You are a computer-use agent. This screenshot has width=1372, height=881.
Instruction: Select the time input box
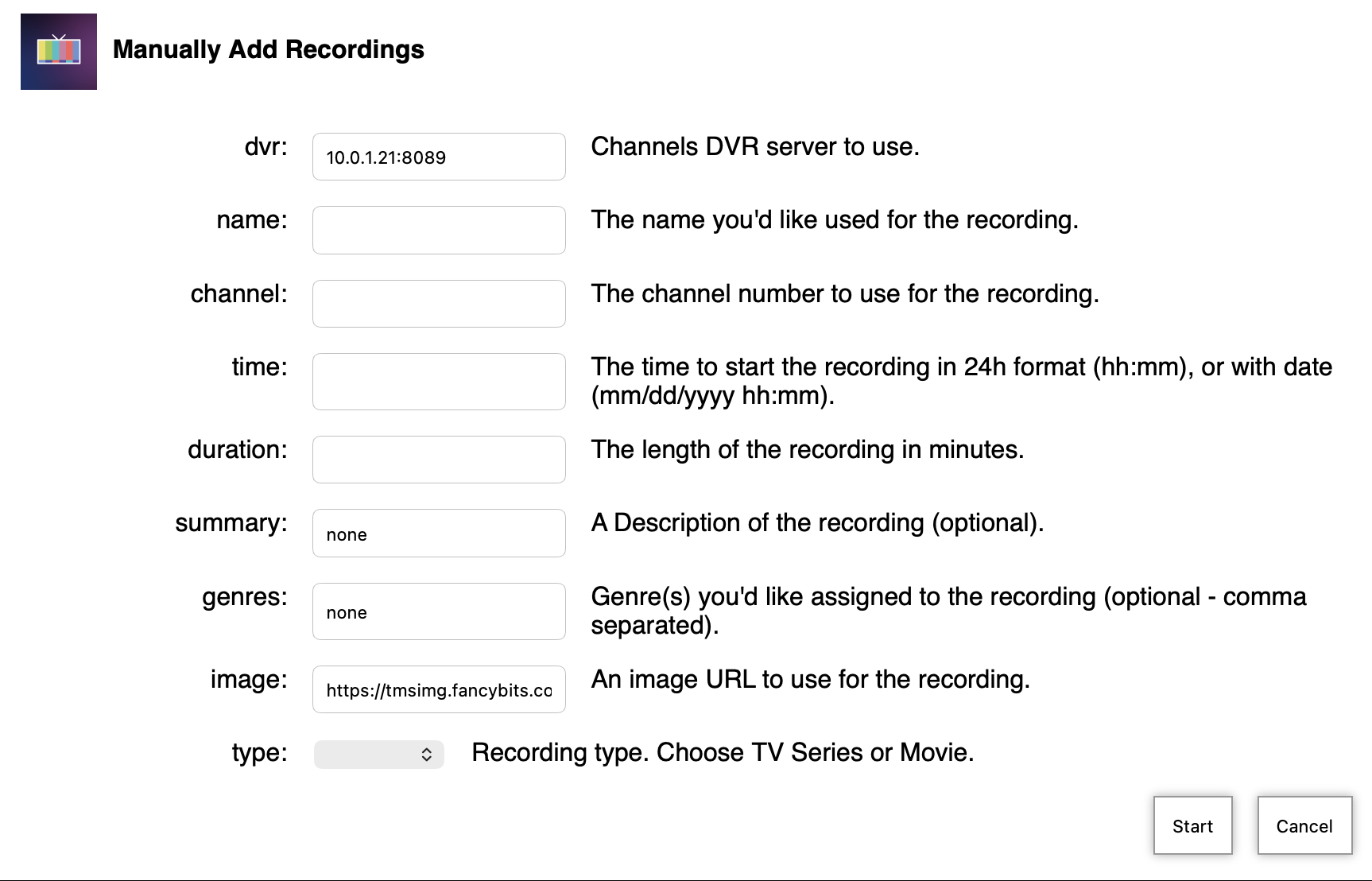(439, 382)
